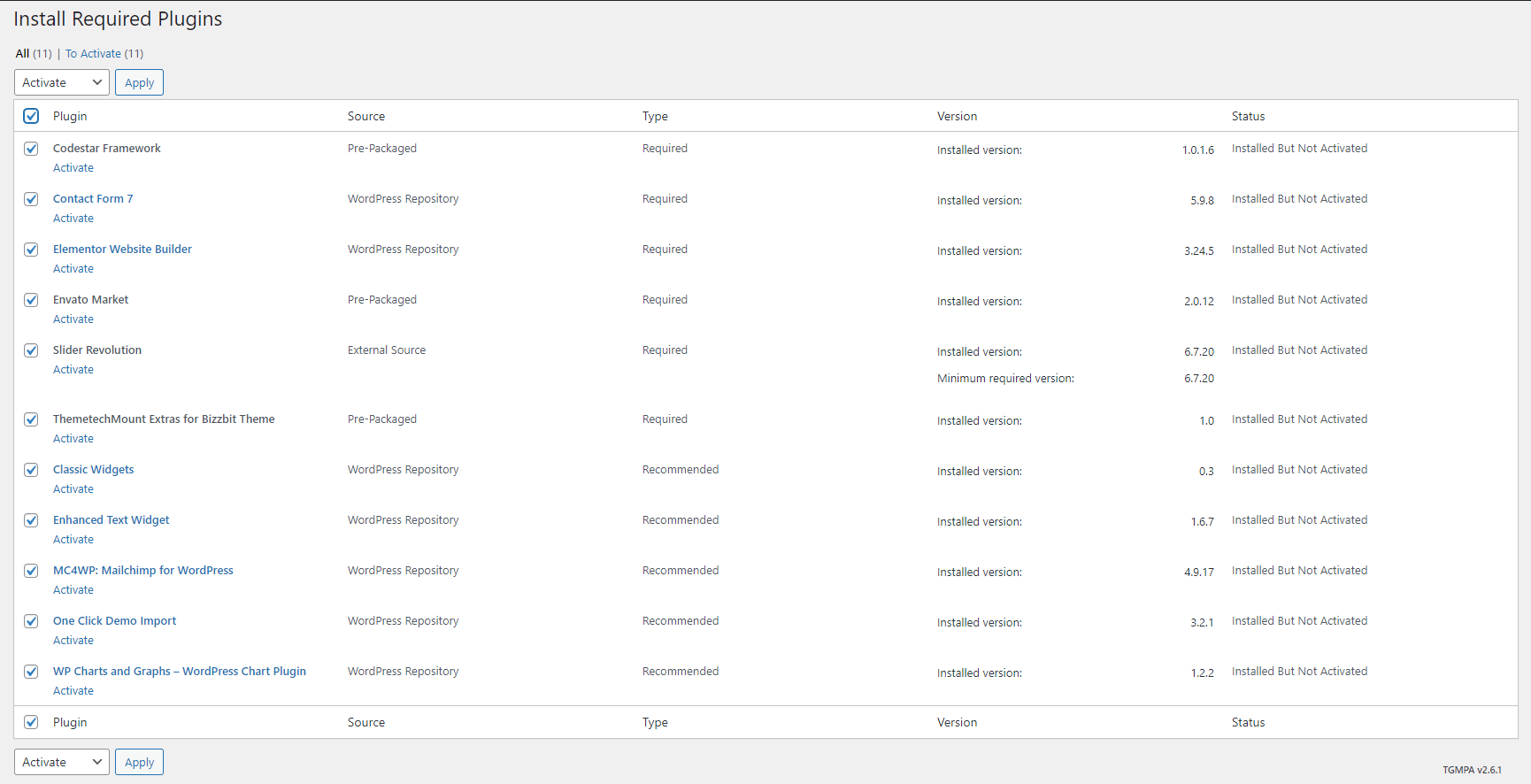The image size is (1531, 784).
Task: Toggle the select-all checkbox in the table footer
Action: pyautogui.click(x=31, y=722)
